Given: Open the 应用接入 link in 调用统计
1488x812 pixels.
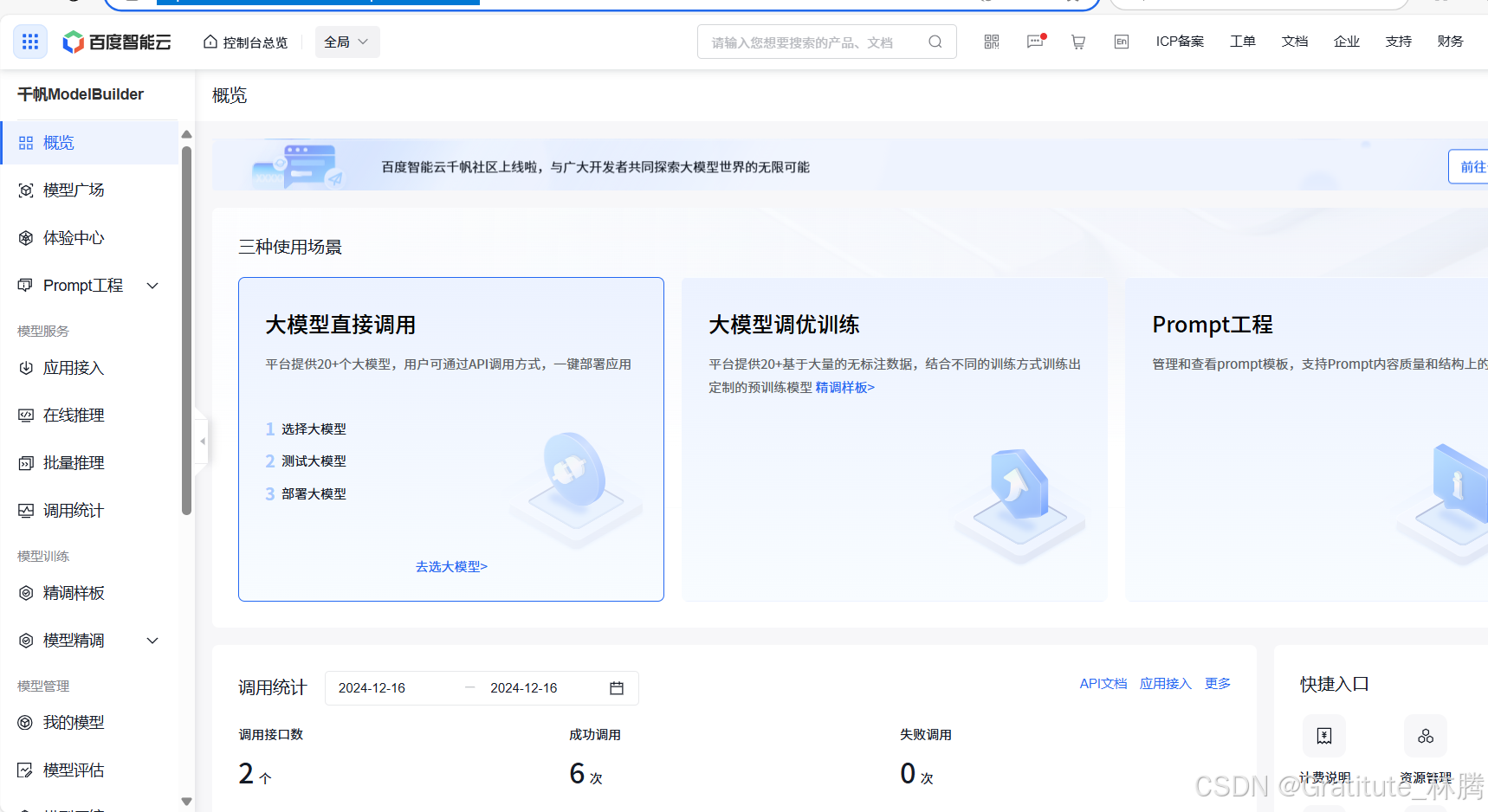Looking at the screenshot, I should [1166, 684].
